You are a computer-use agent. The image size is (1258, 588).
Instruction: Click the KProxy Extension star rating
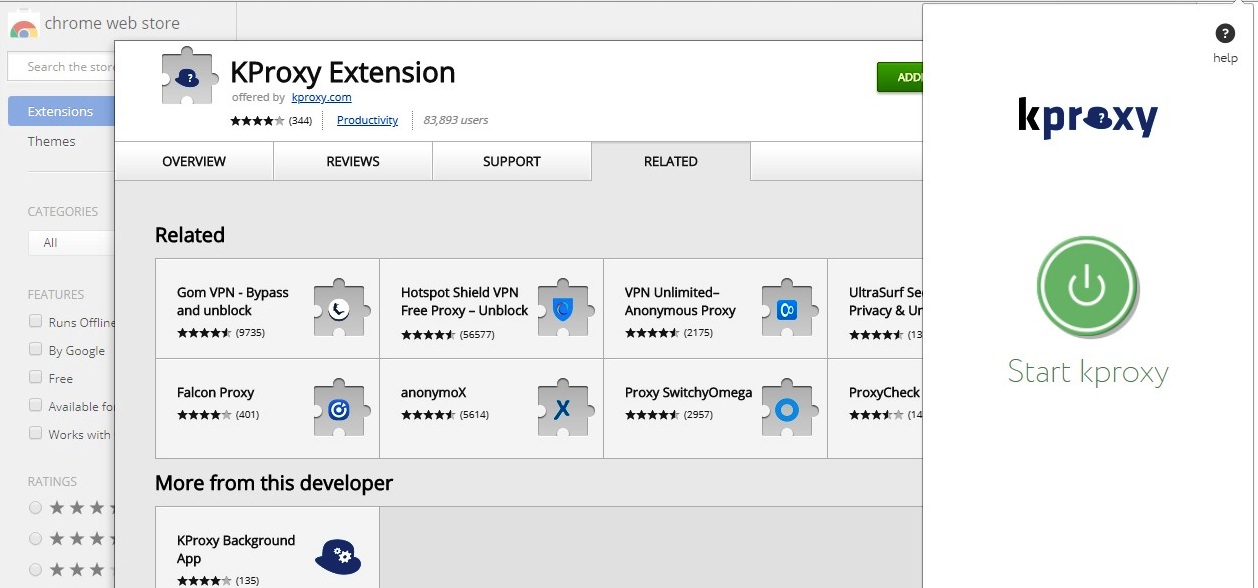(x=258, y=121)
